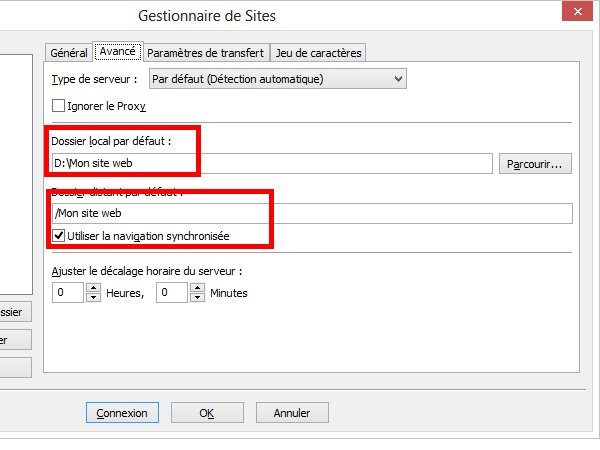
Task: Open the Paramètres de transfert tab
Action: pos(205,53)
